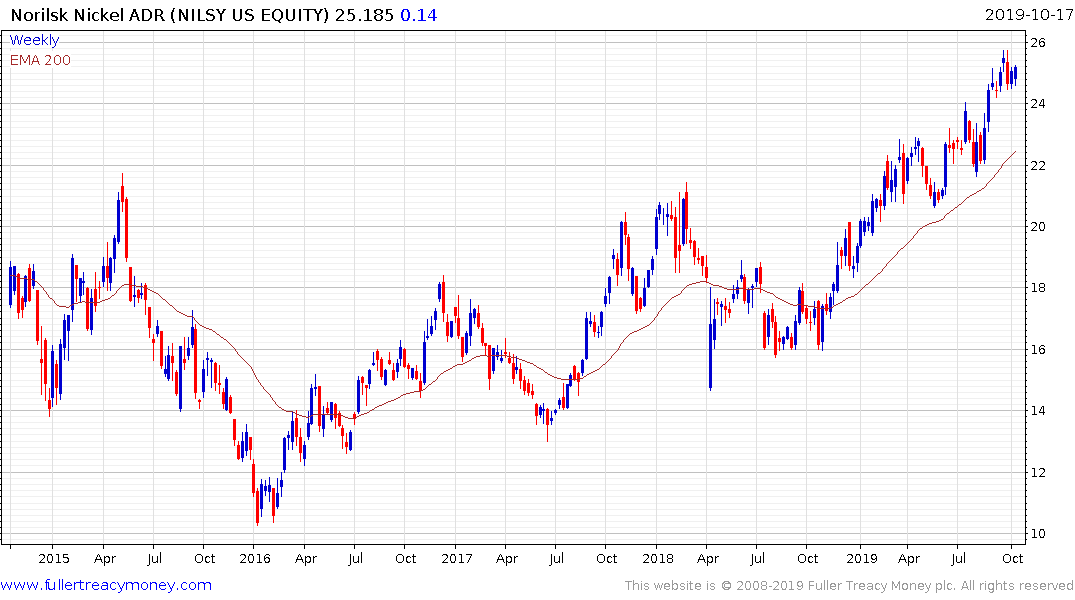The image size is (1075, 600).
Task: Click the copyright notice Fuller Treacy Money plc
Action: click(849, 586)
